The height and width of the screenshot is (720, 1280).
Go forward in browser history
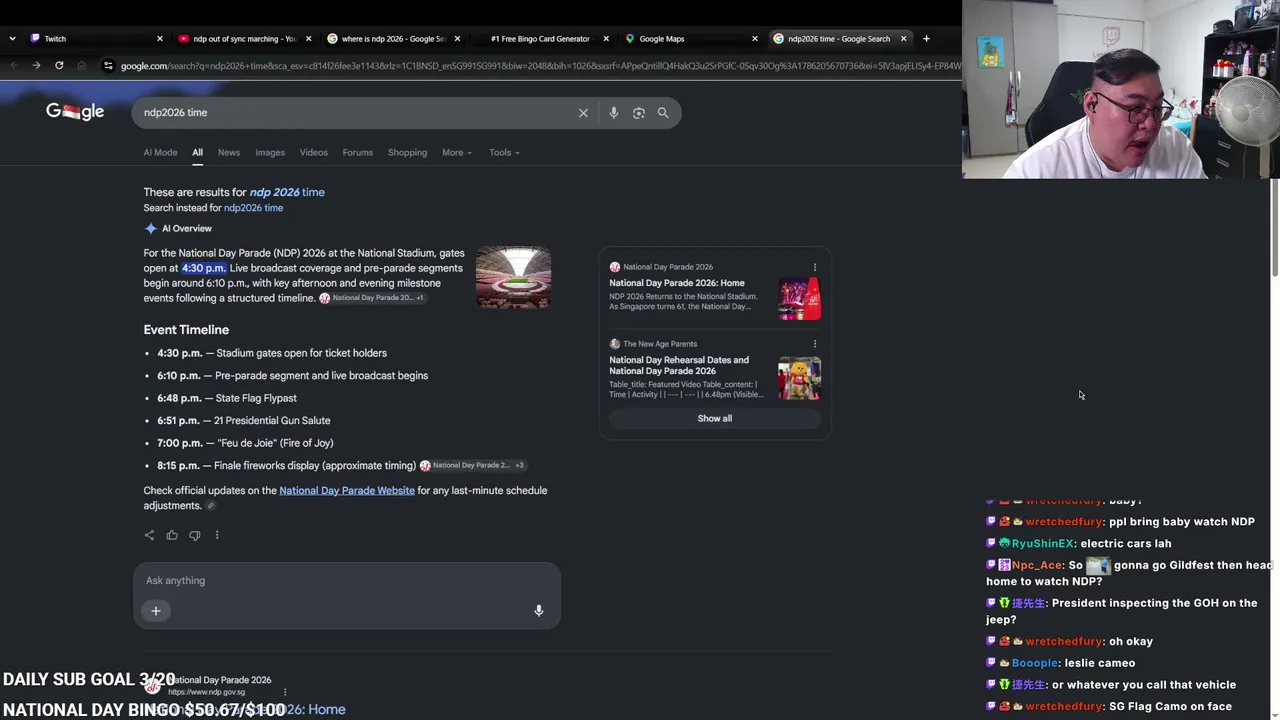36,66
